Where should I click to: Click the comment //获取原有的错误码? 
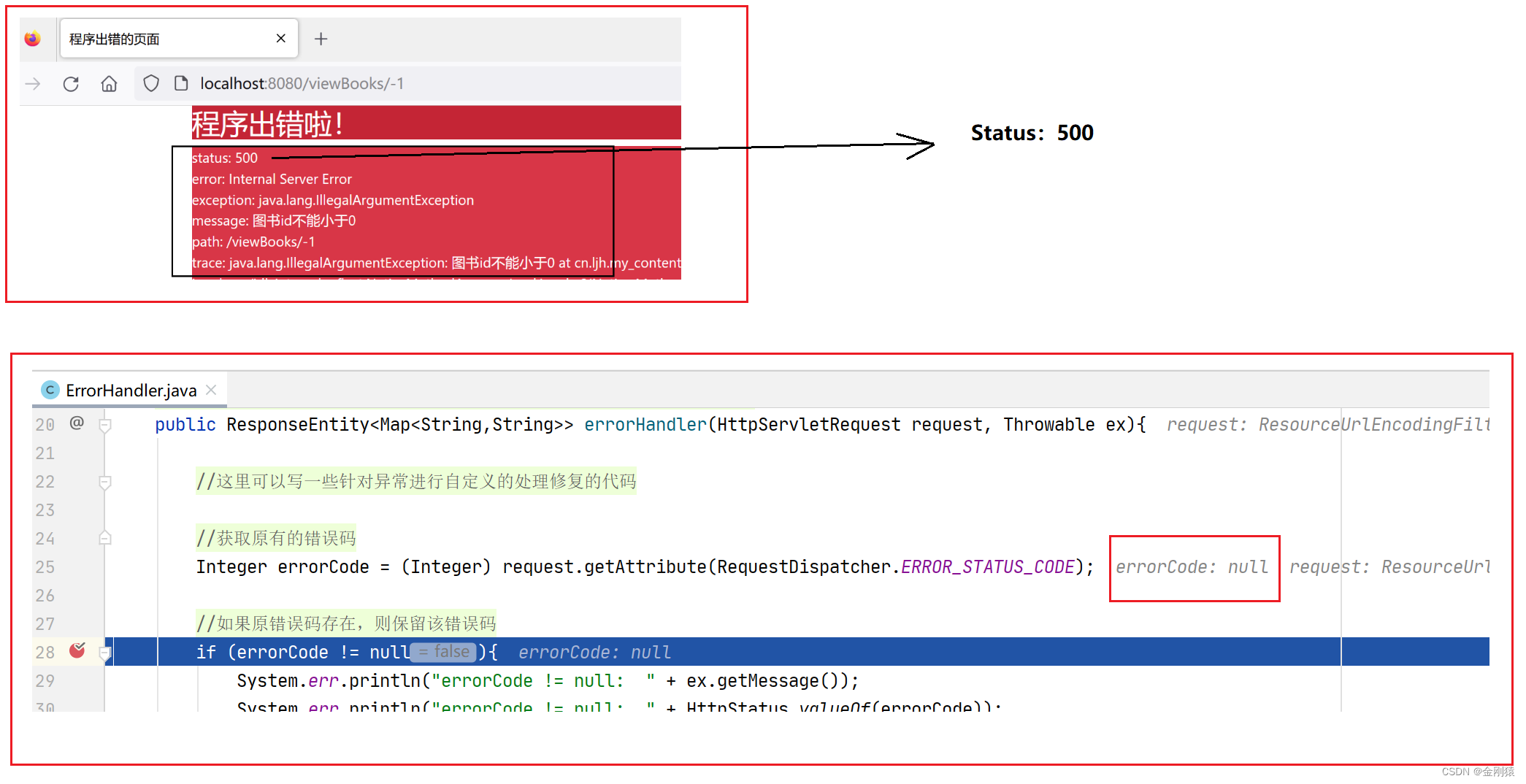276,538
